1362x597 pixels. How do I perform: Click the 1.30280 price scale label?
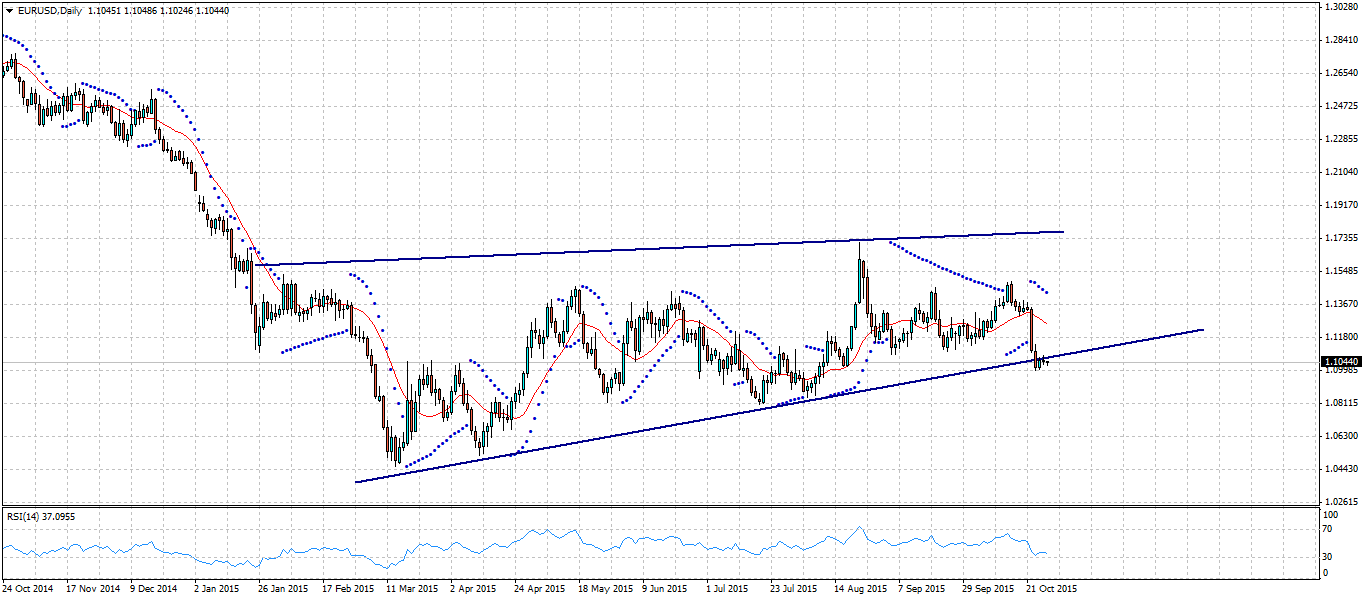1340,7
